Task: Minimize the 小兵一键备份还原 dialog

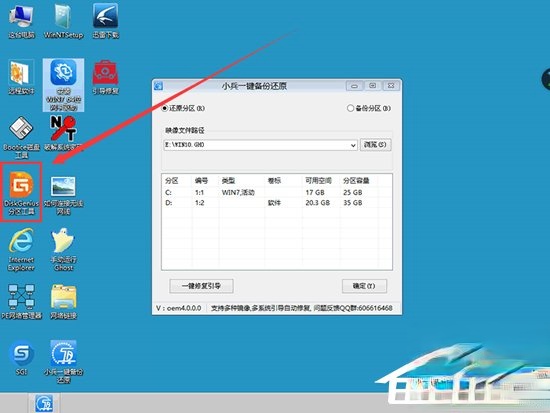Action: (354, 86)
